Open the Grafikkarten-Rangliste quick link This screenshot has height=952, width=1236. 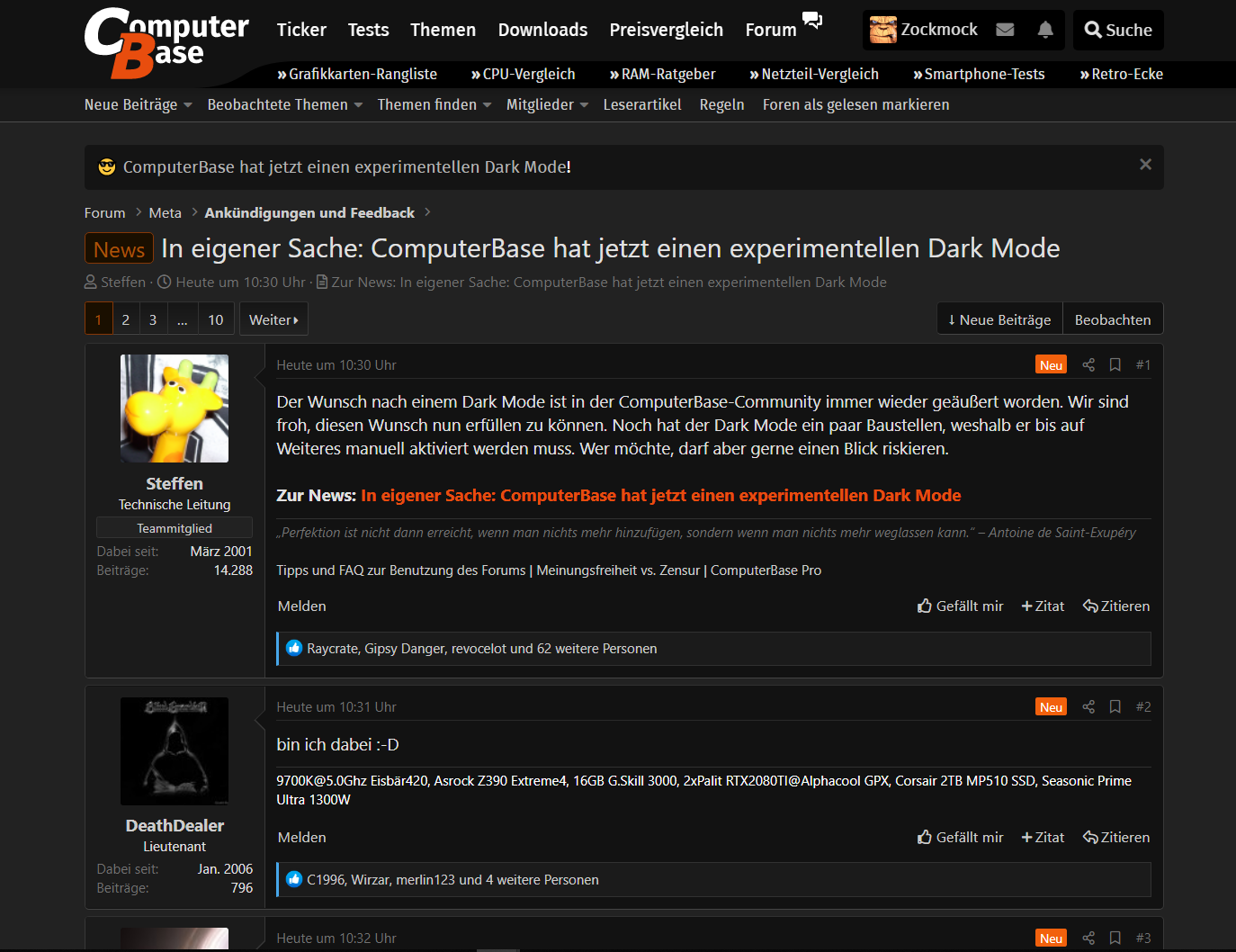coord(357,74)
